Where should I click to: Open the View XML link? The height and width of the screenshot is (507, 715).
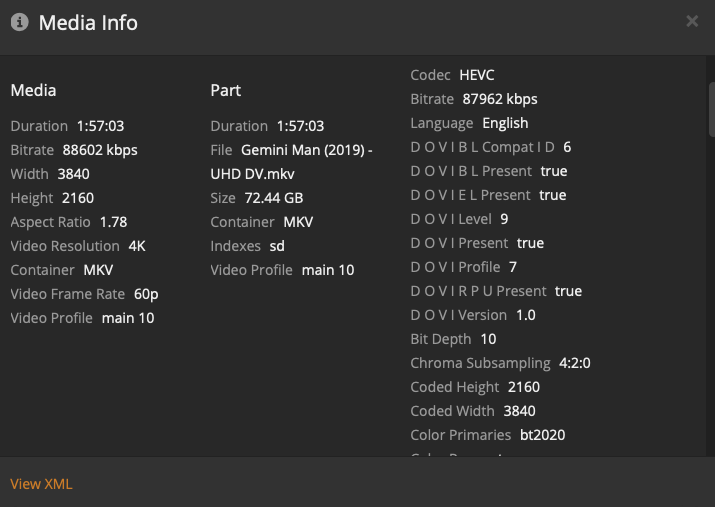(x=41, y=484)
